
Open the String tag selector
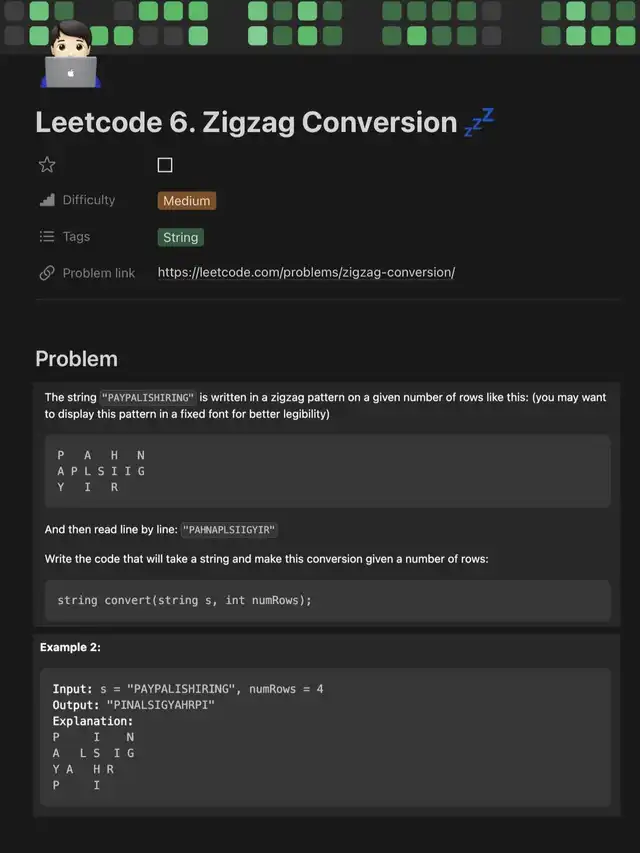[x=181, y=237]
